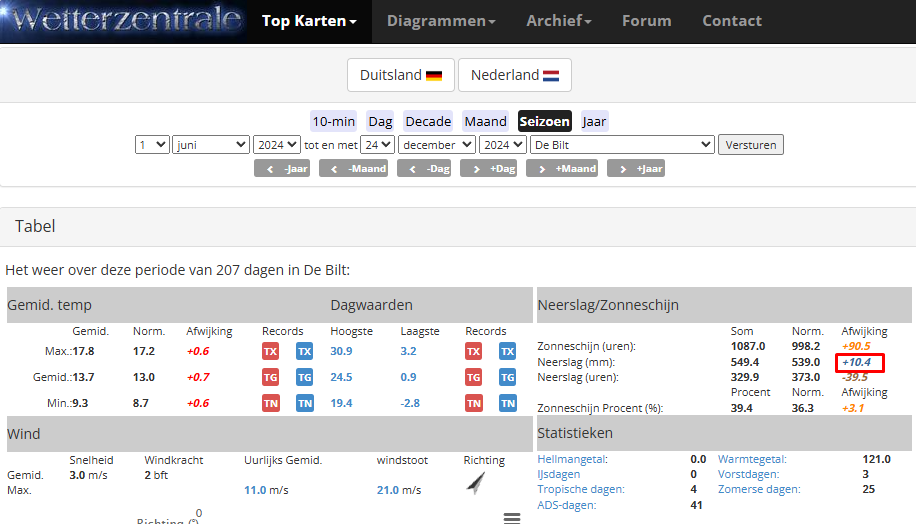This screenshot has width=916, height=524.
Task: Open the end month dropdown showing december
Action: [x=436, y=145]
